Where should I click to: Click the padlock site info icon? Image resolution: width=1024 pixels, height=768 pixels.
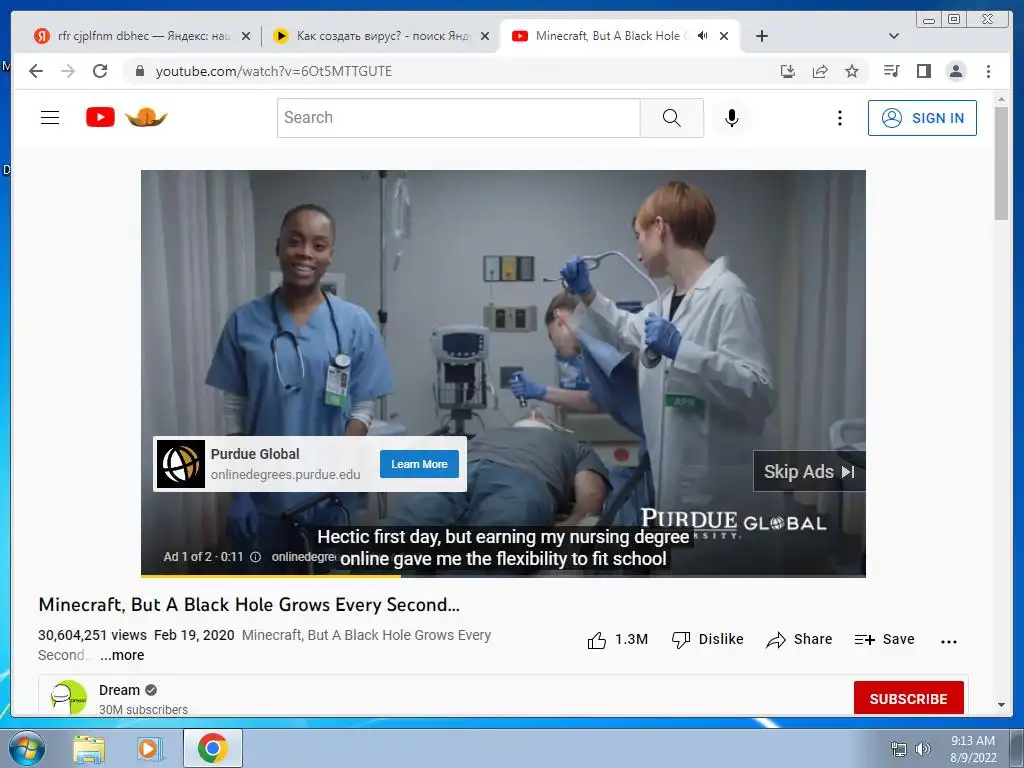point(139,71)
